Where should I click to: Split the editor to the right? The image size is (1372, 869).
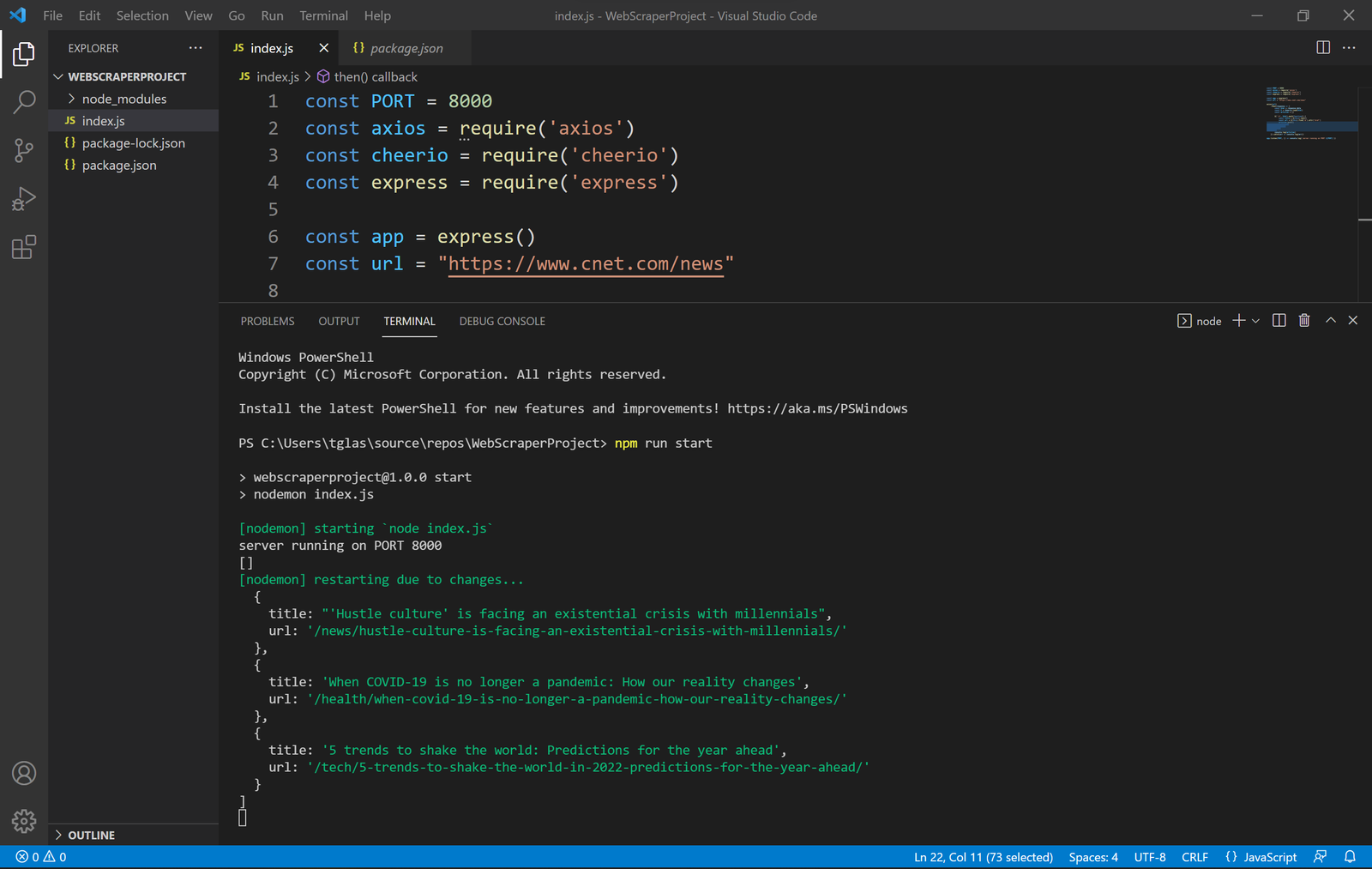point(1323,48)
